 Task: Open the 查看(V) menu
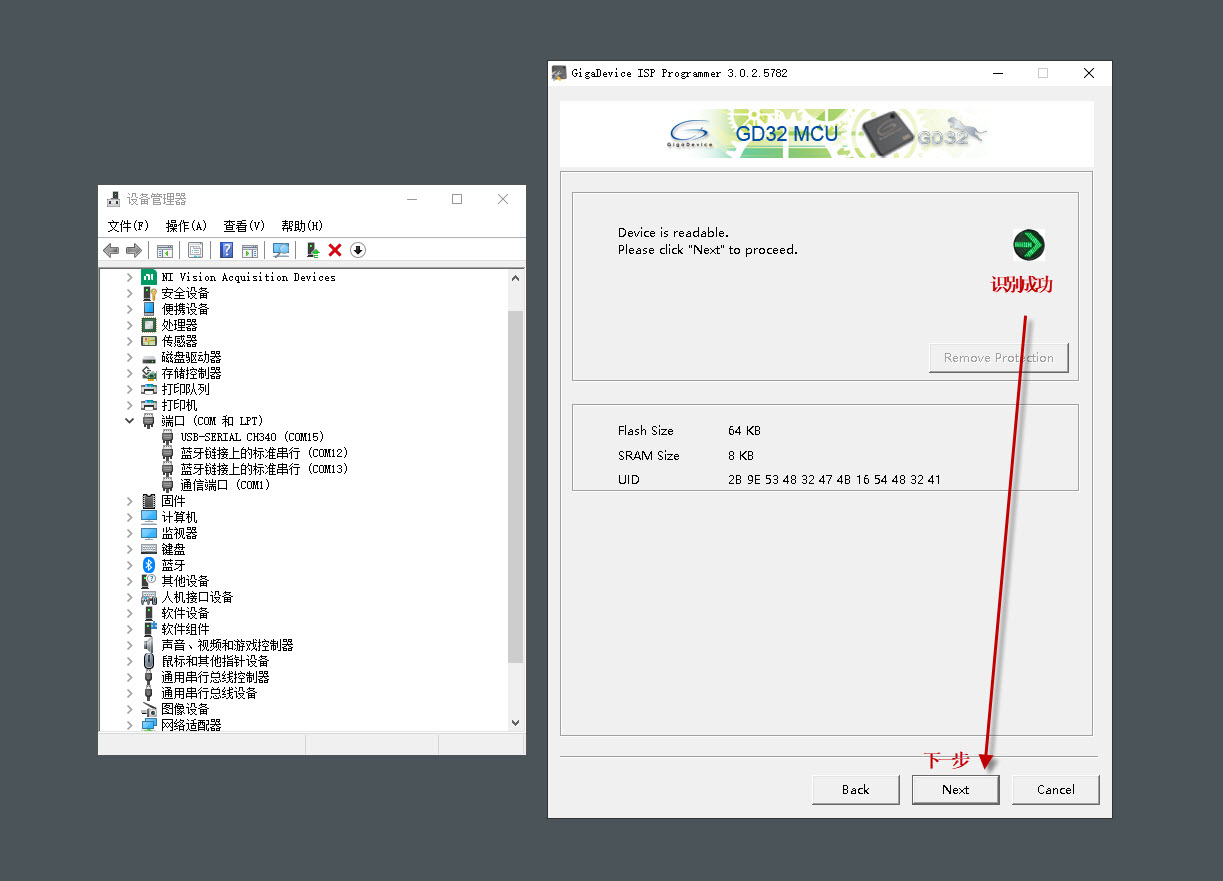[x=244, y=226]
